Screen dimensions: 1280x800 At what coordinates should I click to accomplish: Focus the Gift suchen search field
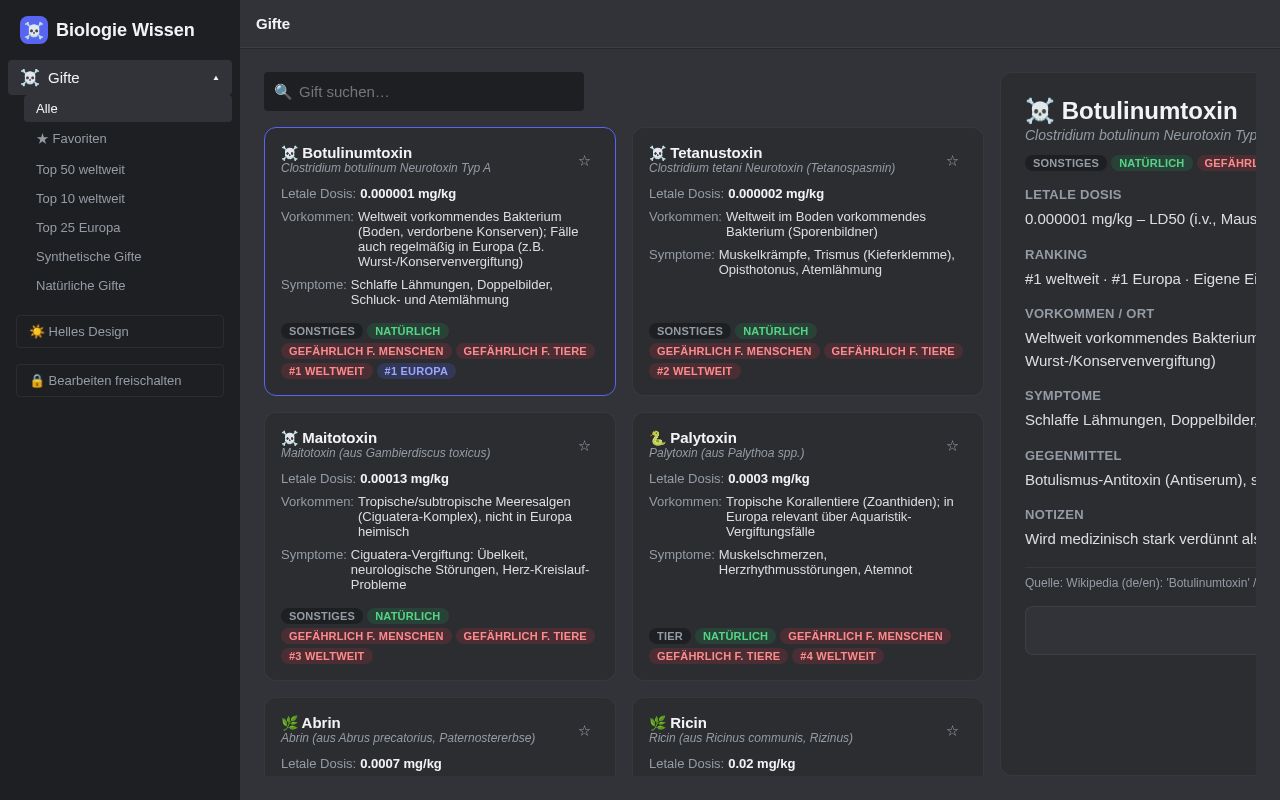tap(424, 92)
